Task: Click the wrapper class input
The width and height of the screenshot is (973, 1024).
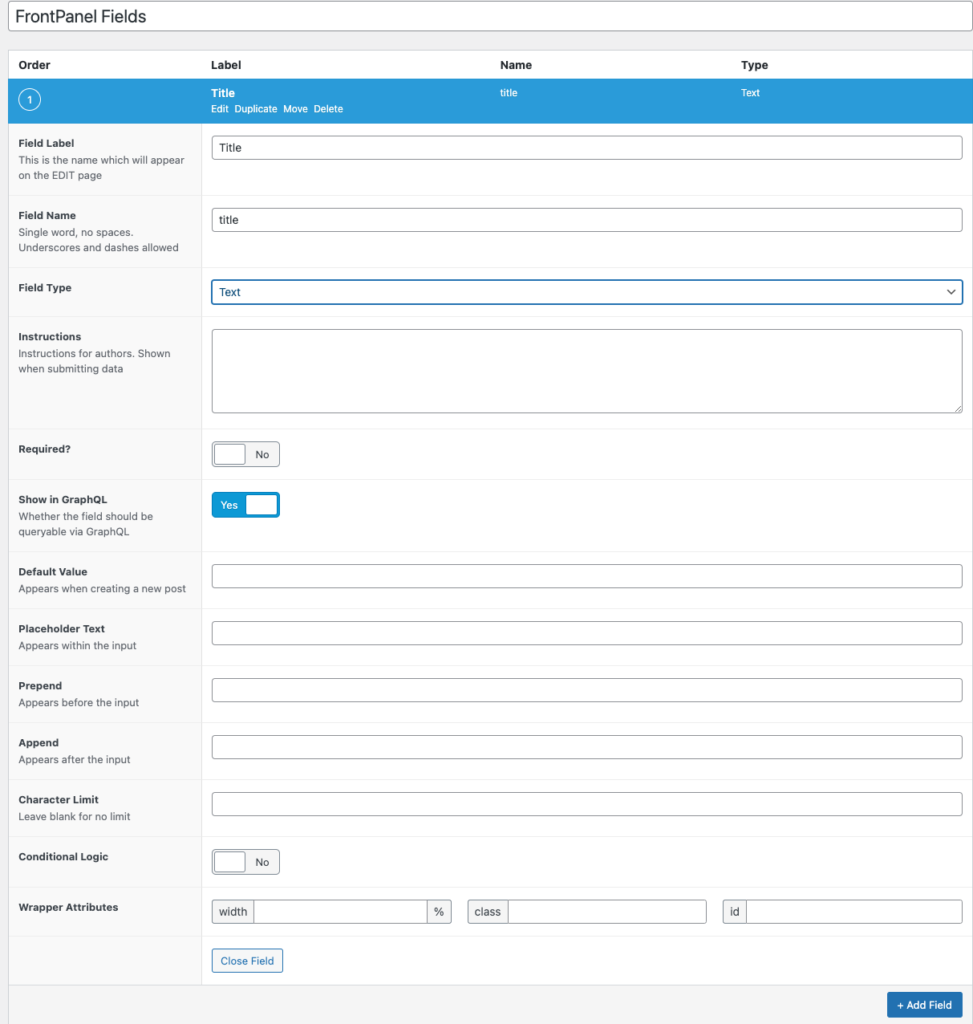Action: [607, 912]
